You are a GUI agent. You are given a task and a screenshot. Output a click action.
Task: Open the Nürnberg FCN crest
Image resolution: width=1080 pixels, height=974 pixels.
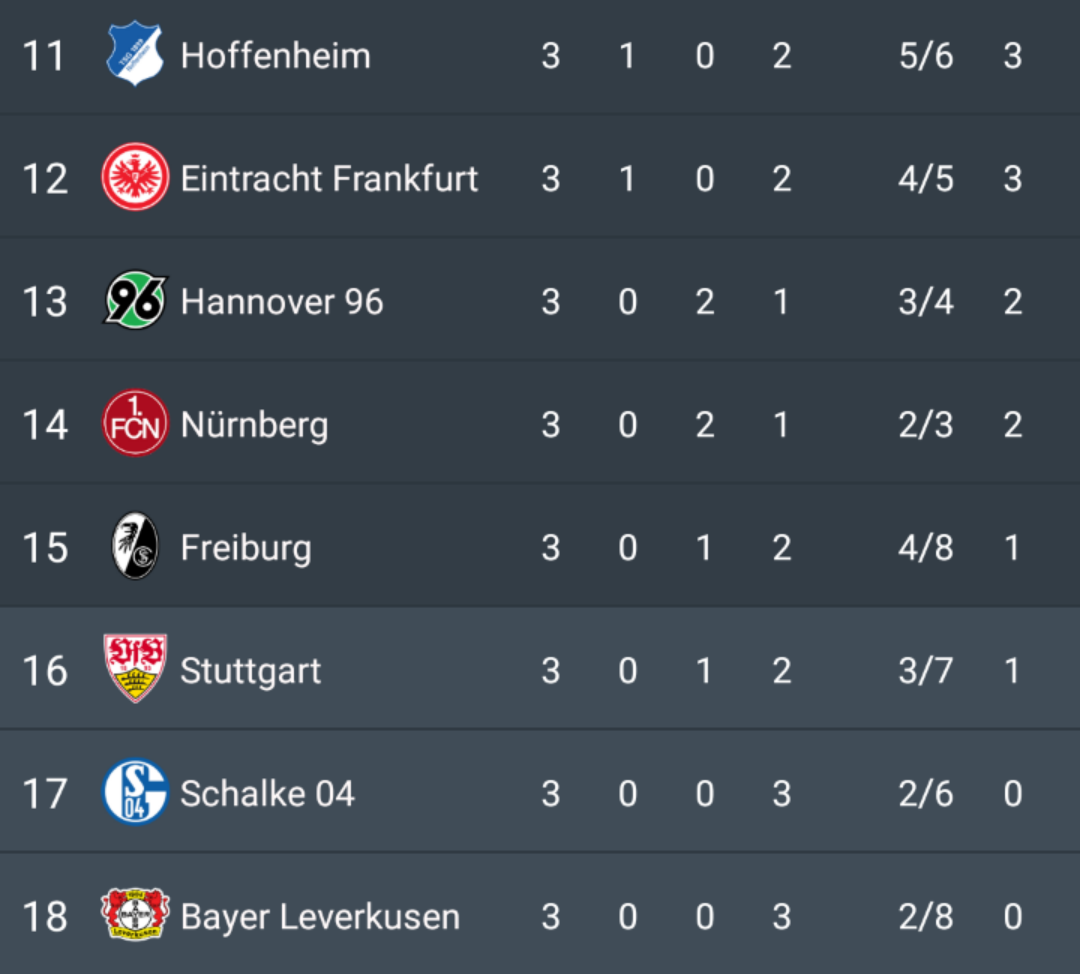pos(135,424)
